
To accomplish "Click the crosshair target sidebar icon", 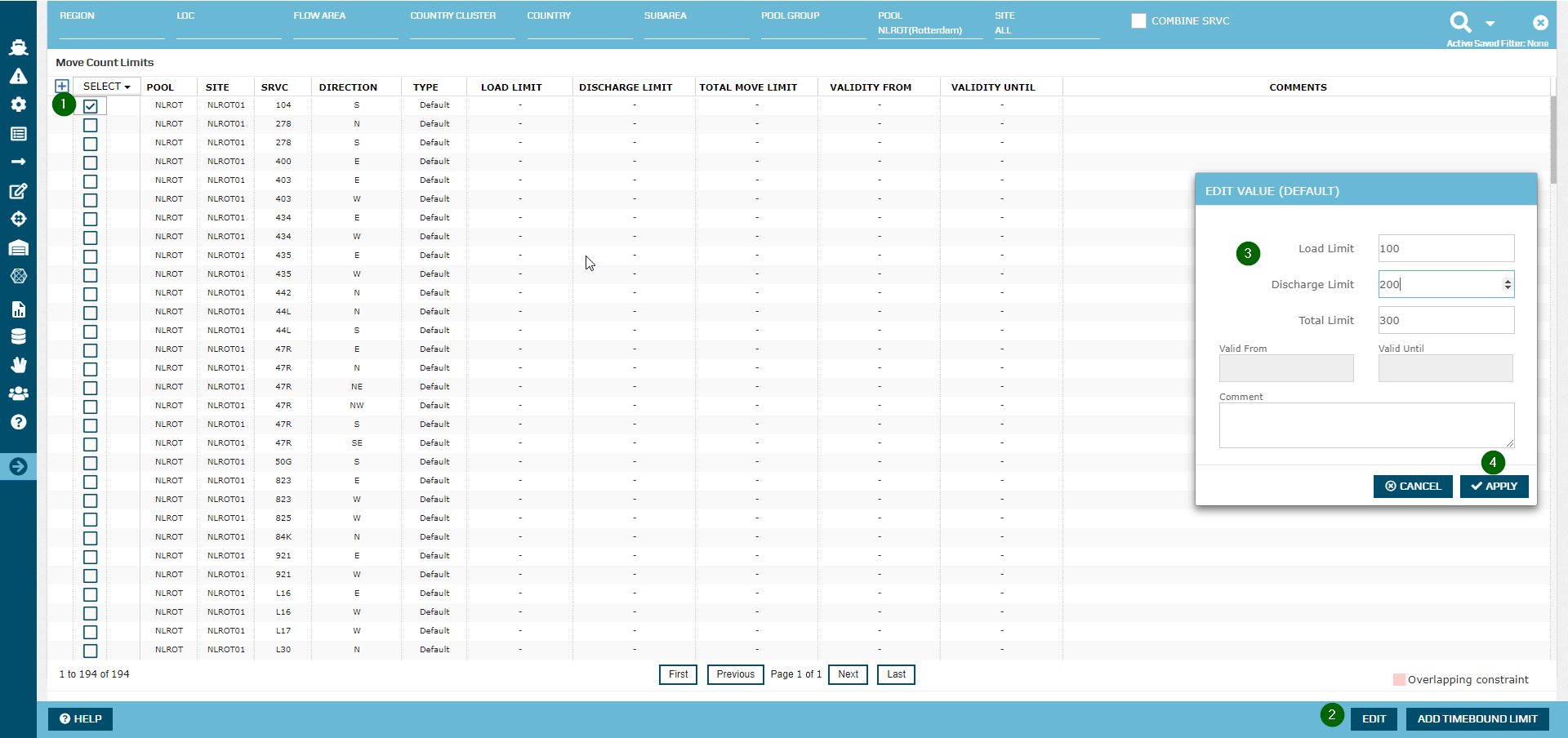I will point(18,219).
